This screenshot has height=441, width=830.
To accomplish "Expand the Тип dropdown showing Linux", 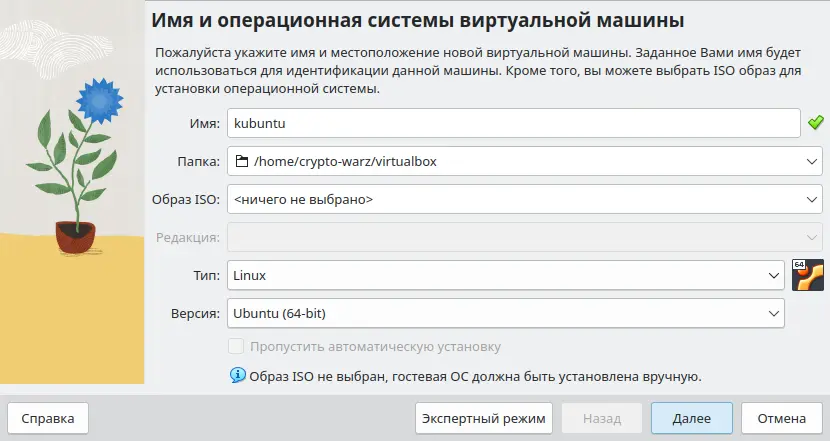I will click(506, 275).
